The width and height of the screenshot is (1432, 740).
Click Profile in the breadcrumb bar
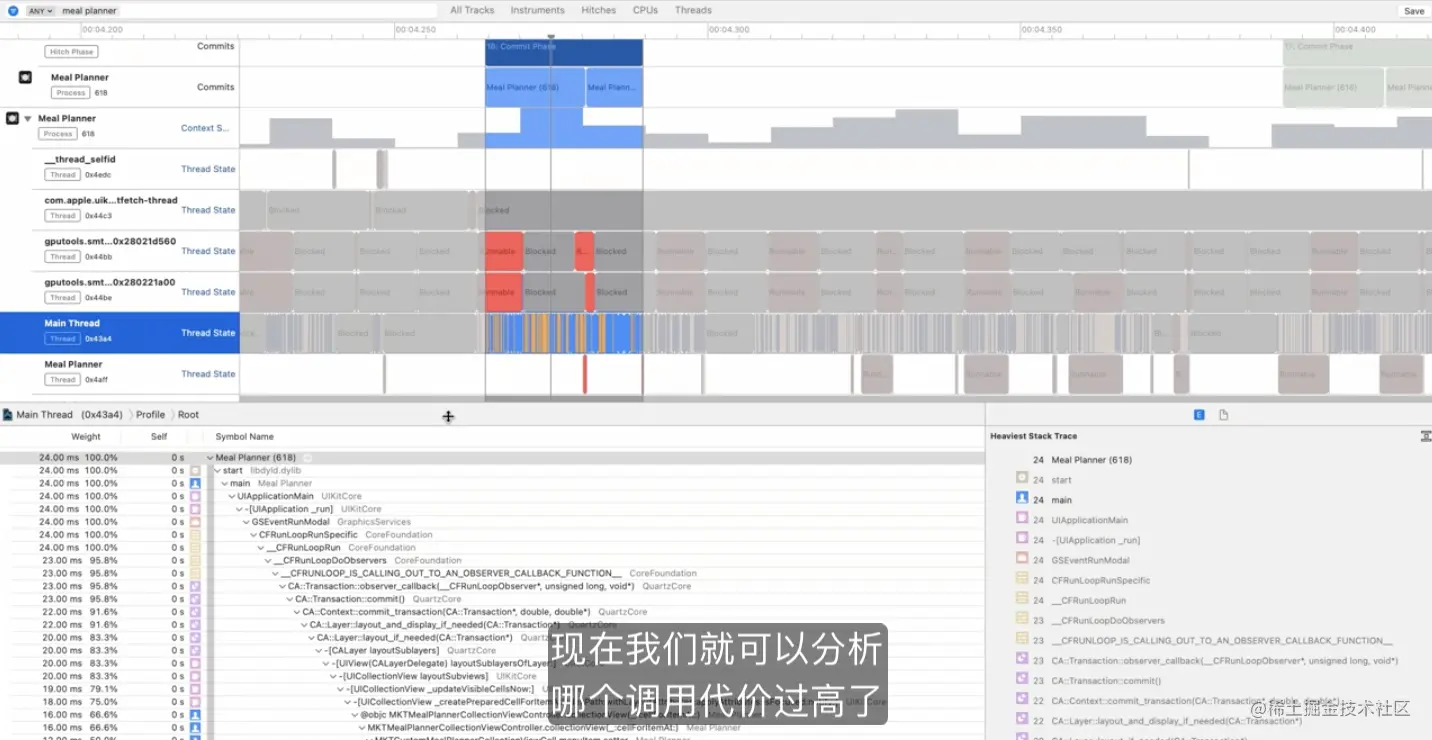coord(150,414)
